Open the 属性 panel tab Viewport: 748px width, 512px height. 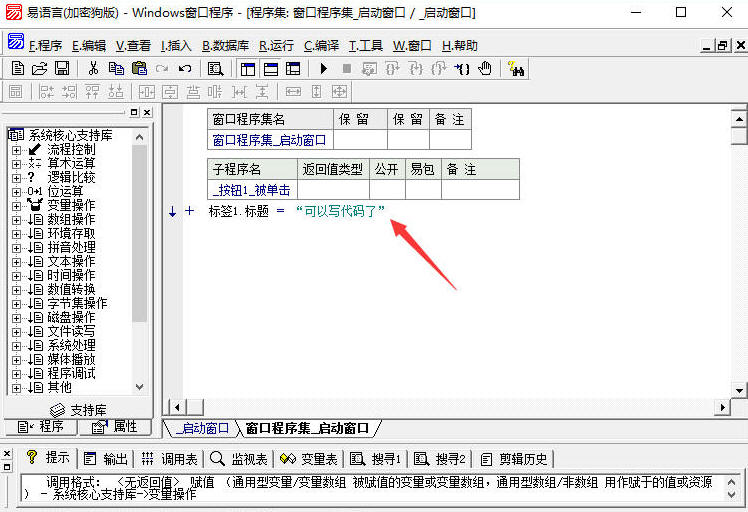[x=115, y=427]
